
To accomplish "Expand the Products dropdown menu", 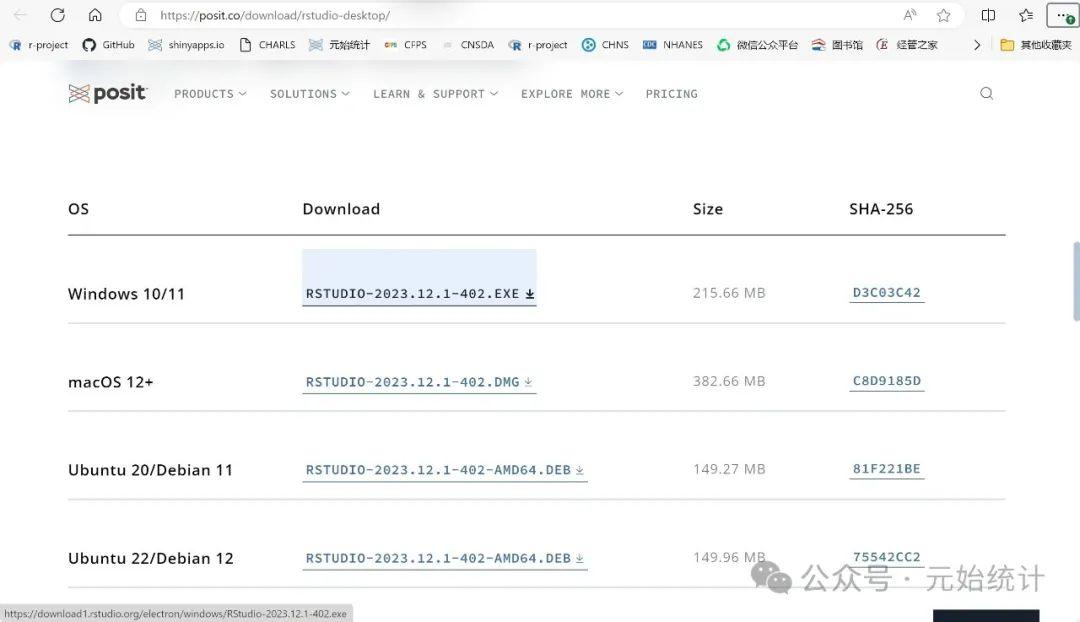I will point(210,94).
